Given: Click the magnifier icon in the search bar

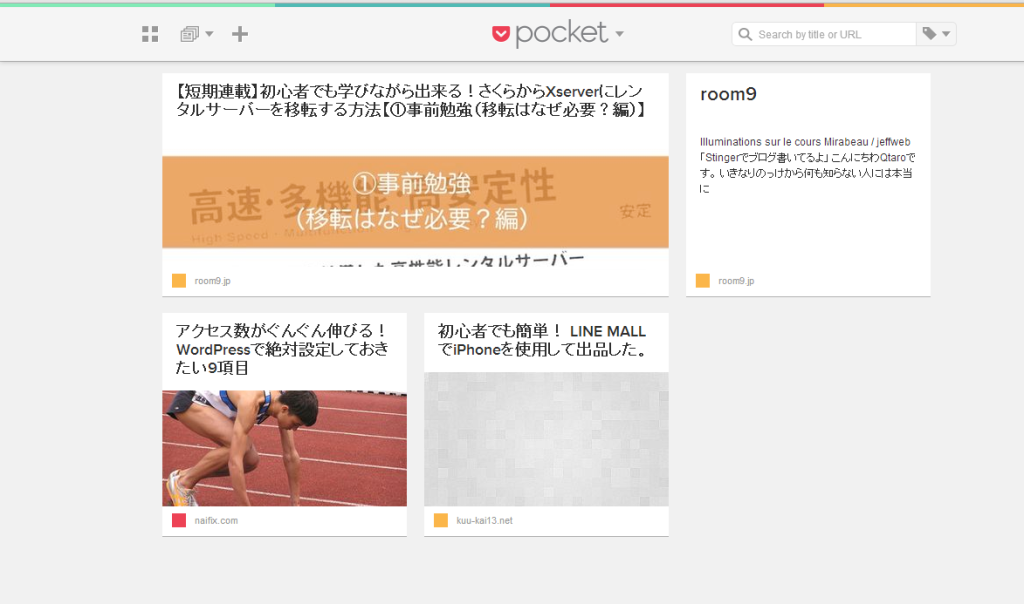Looking at the screenshot, I should coord(744,33).
